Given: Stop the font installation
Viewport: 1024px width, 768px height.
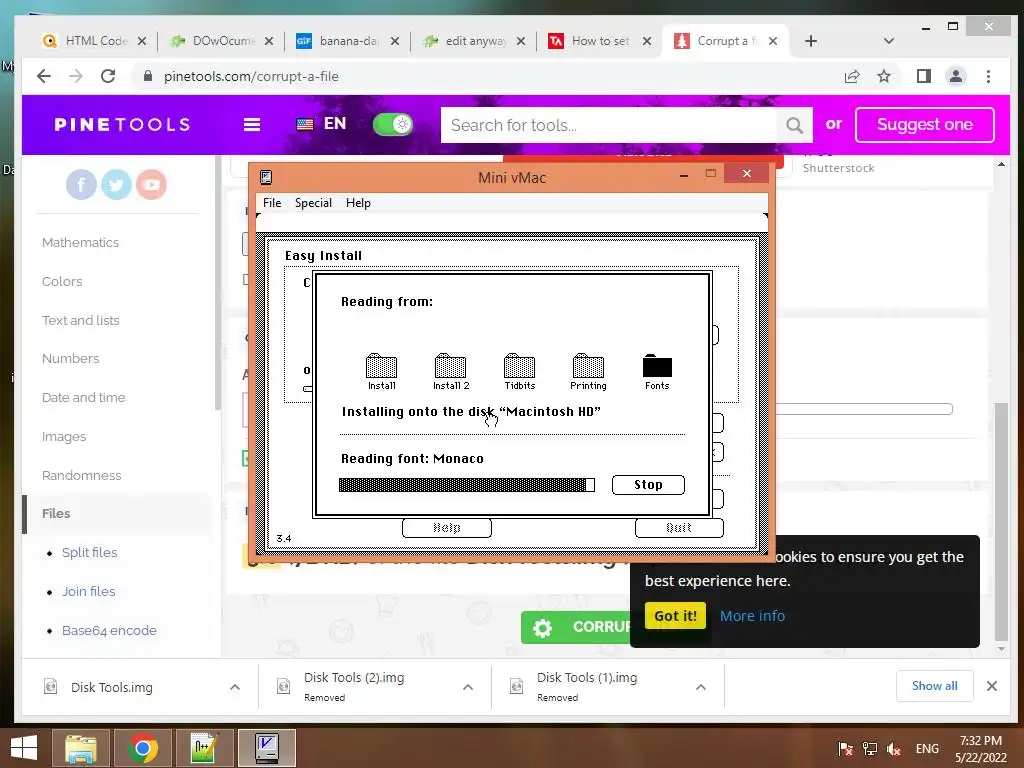Looking at the screenshot, I should 648,485.
